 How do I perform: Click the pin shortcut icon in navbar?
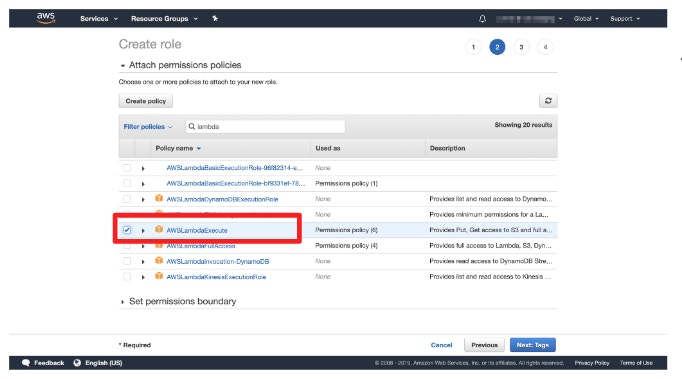click(x=215, y=18)
